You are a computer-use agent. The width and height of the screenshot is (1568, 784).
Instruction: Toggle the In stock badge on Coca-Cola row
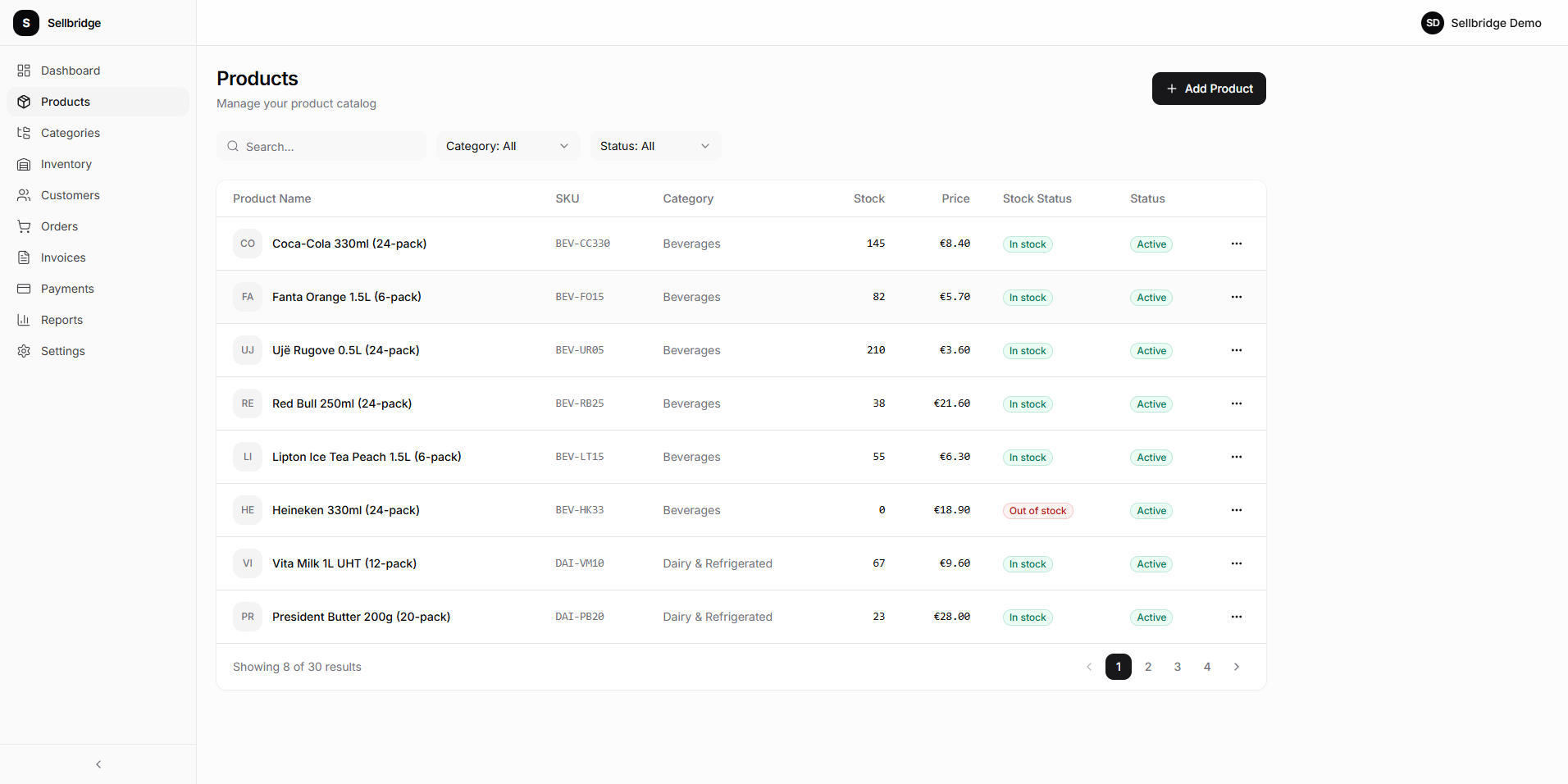[x=1027, y=244]
